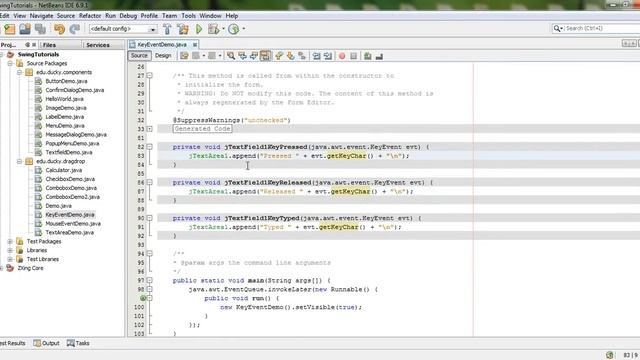Click the Undo arrow icon

(60, 29)
